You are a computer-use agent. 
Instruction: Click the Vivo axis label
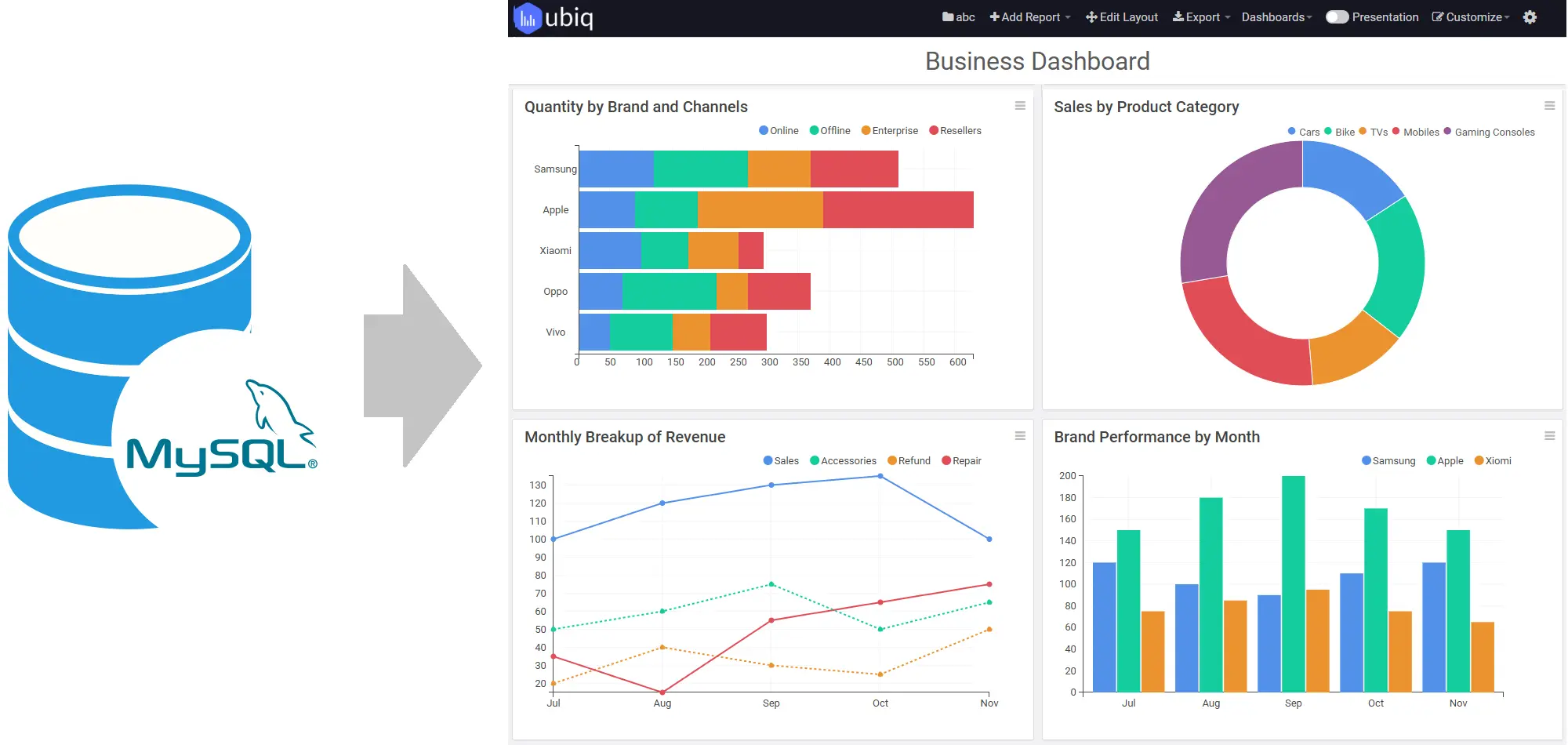point(555,333)
